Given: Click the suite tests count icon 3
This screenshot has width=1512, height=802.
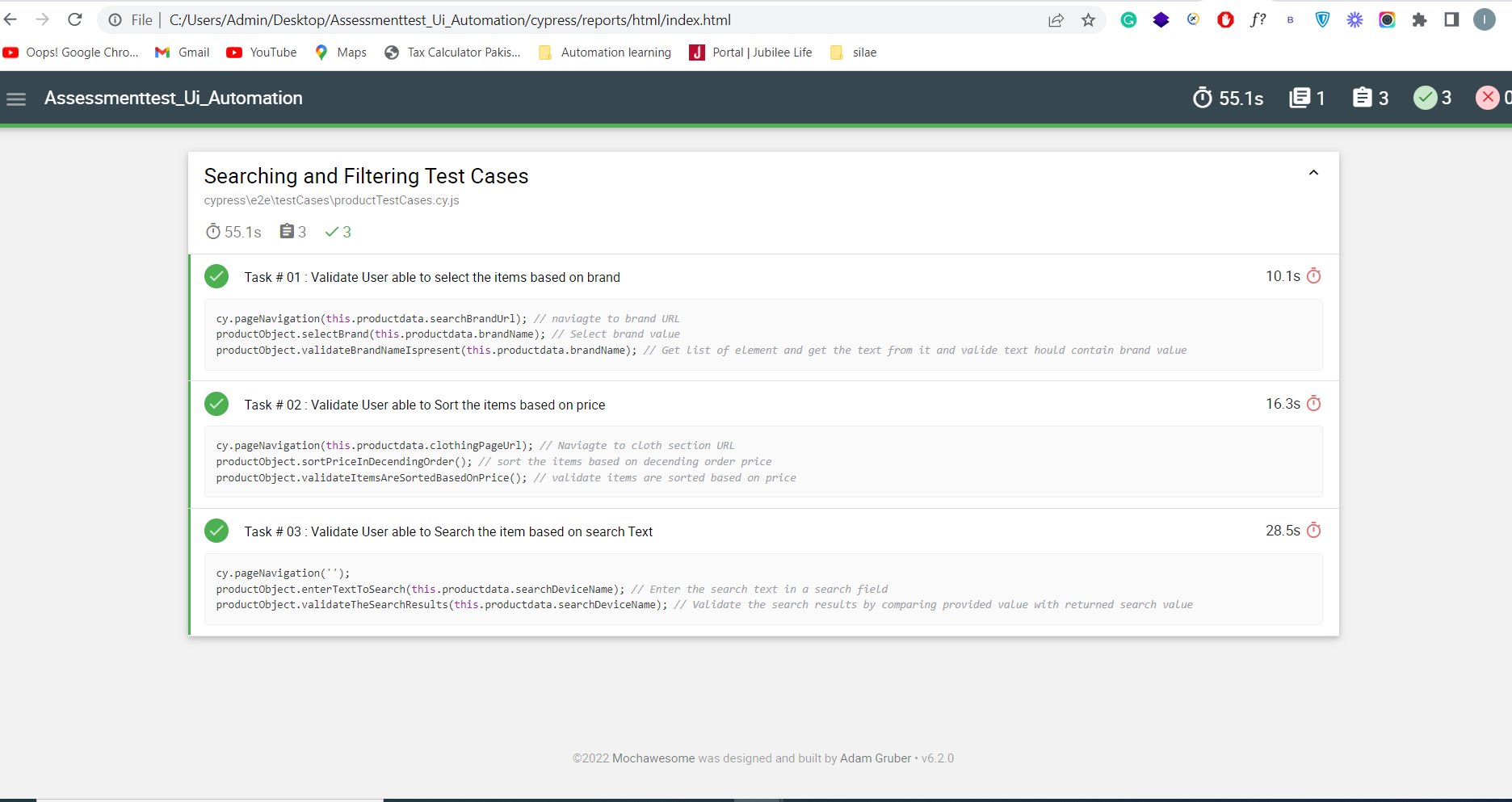Looking at the screenshot, I should click(292, 232).
